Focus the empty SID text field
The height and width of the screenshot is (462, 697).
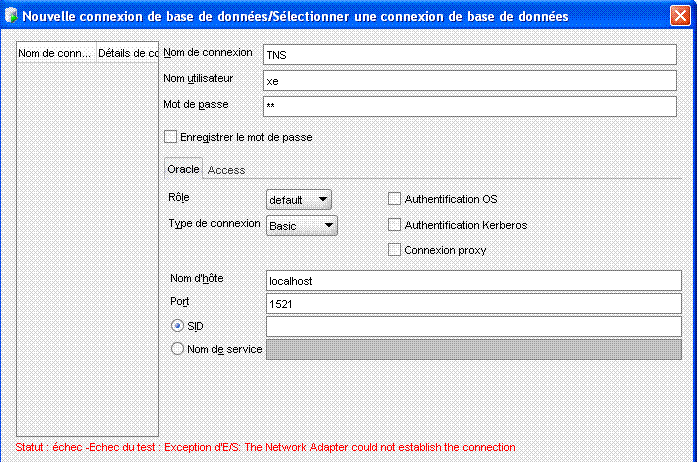(474, 326)
